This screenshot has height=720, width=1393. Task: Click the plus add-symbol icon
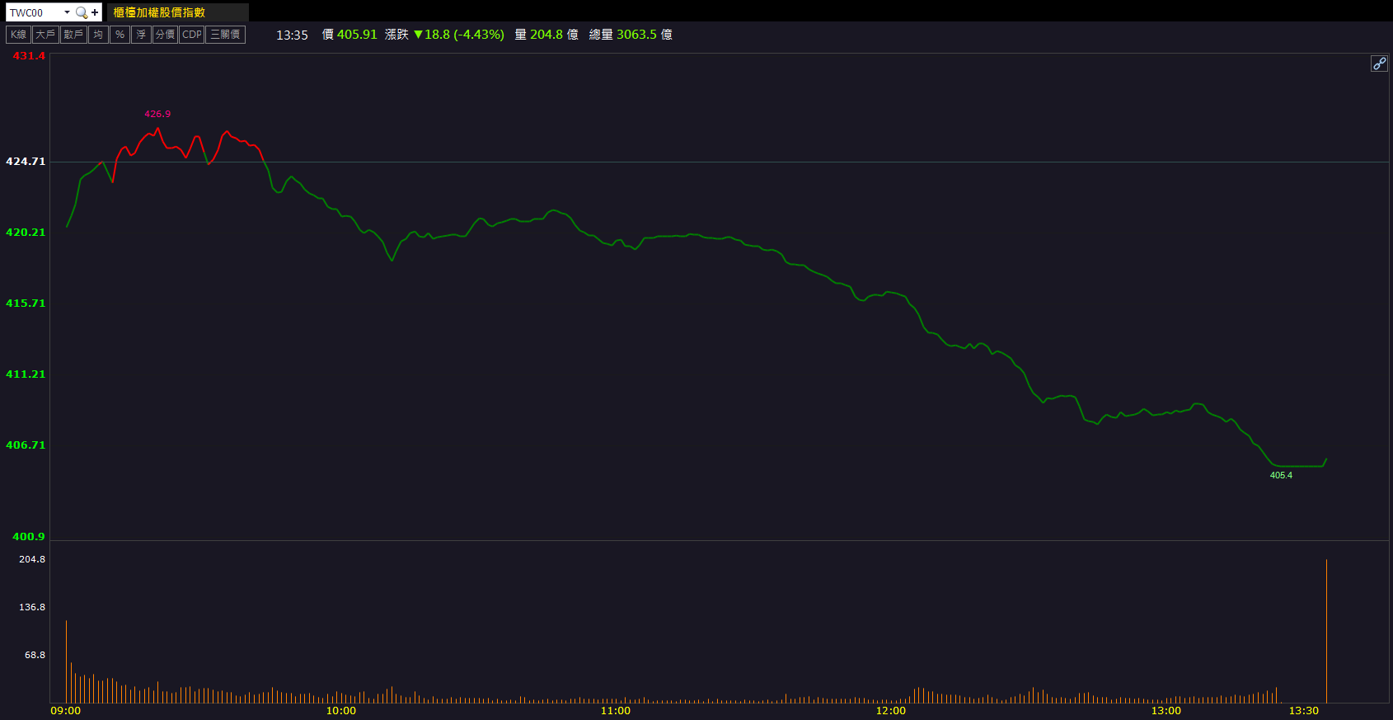pyautogui.click(x=95, y=13)
